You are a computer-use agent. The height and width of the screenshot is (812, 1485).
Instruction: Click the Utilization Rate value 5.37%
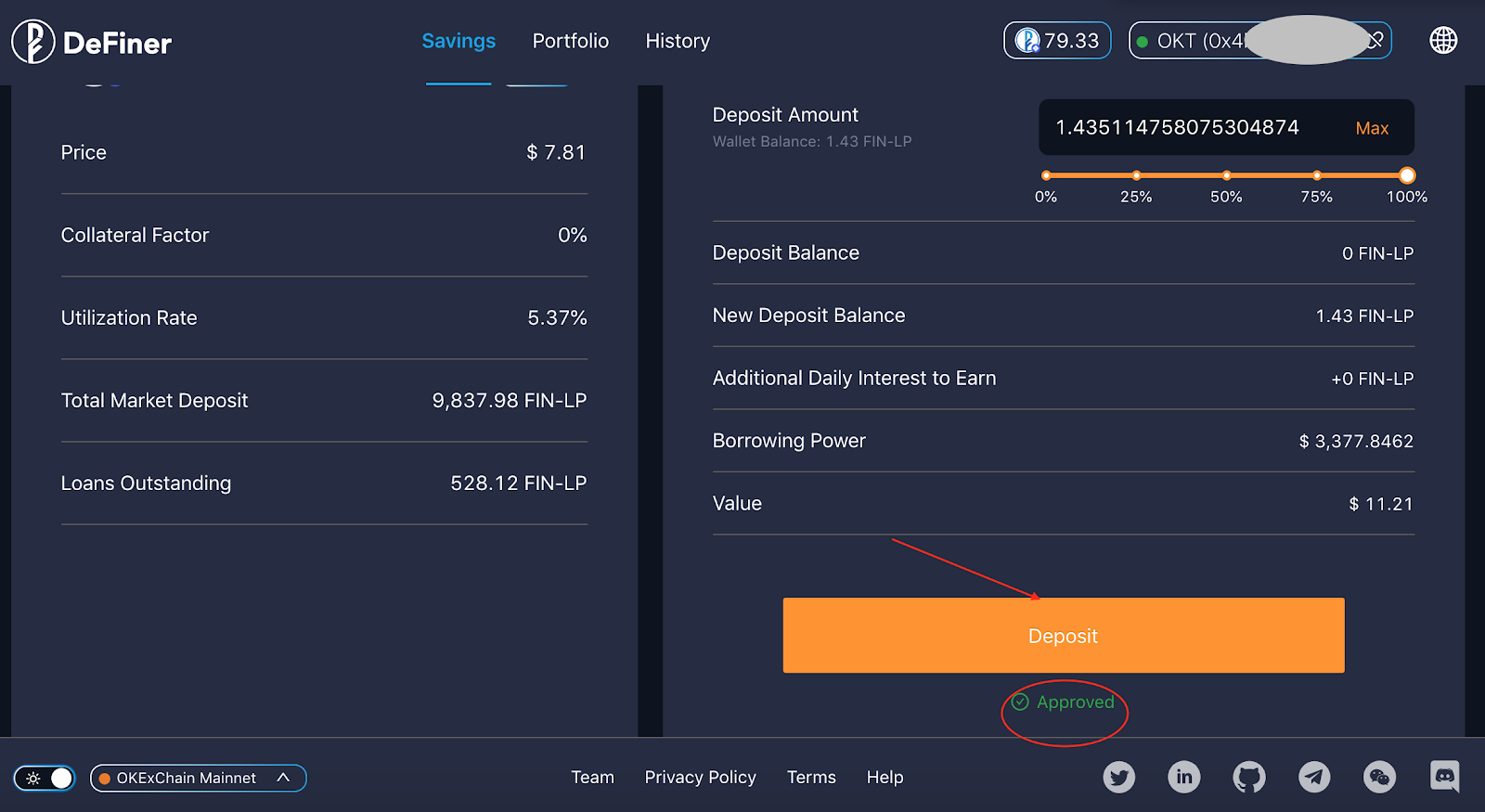(557, 318)
